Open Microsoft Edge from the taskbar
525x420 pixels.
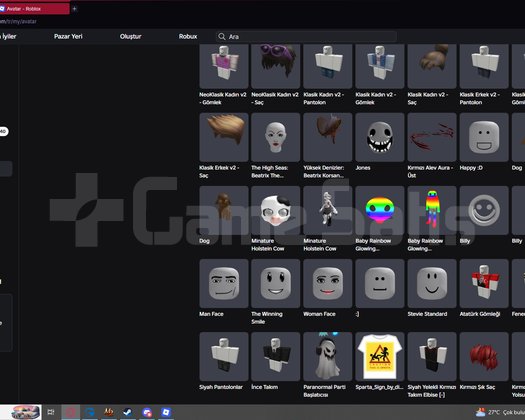click(x=89, y=412)
